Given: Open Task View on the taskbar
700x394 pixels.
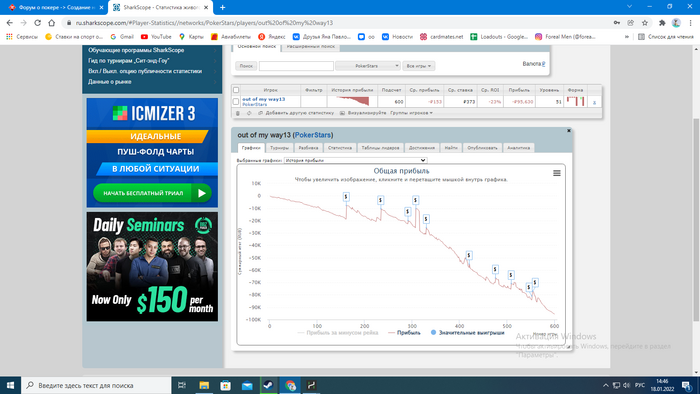Looking at the screenshot, I should (x=182, y=385).
